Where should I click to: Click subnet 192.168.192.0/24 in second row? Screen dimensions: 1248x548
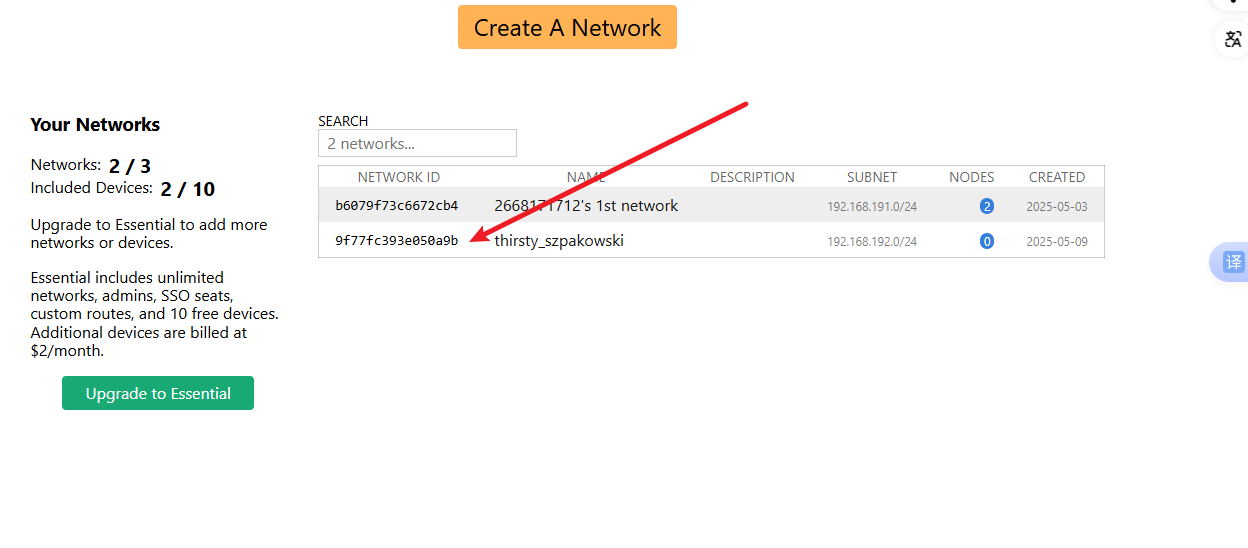coord(871,242)
